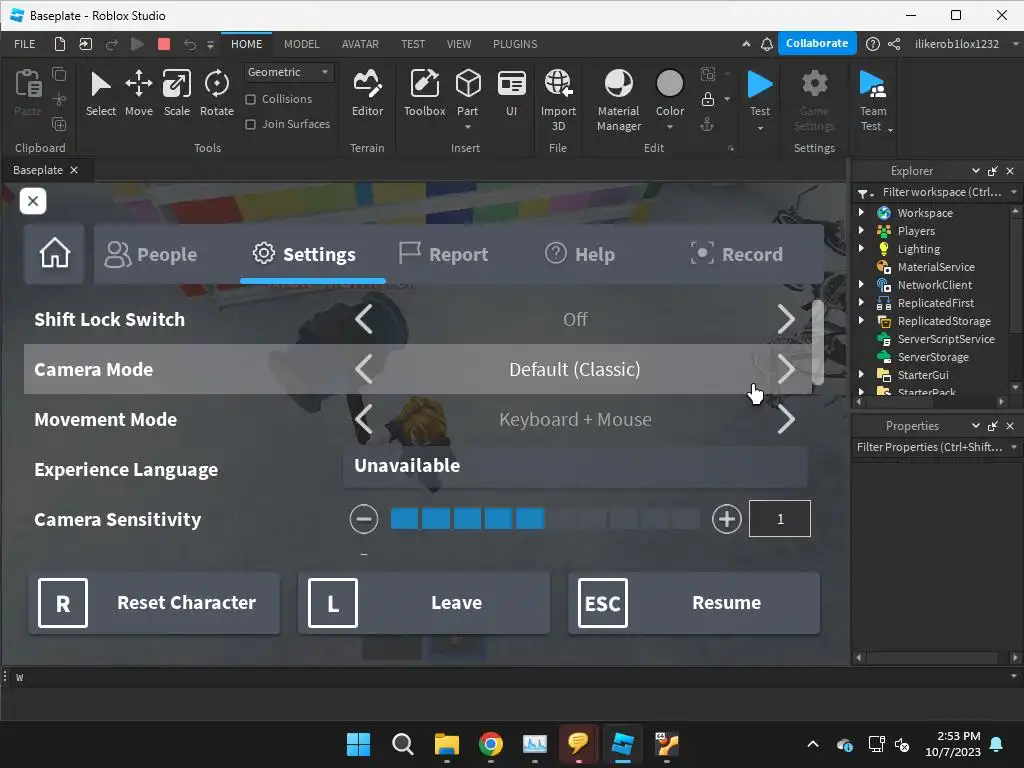Open the Terrain Editor

pos(367,93)
